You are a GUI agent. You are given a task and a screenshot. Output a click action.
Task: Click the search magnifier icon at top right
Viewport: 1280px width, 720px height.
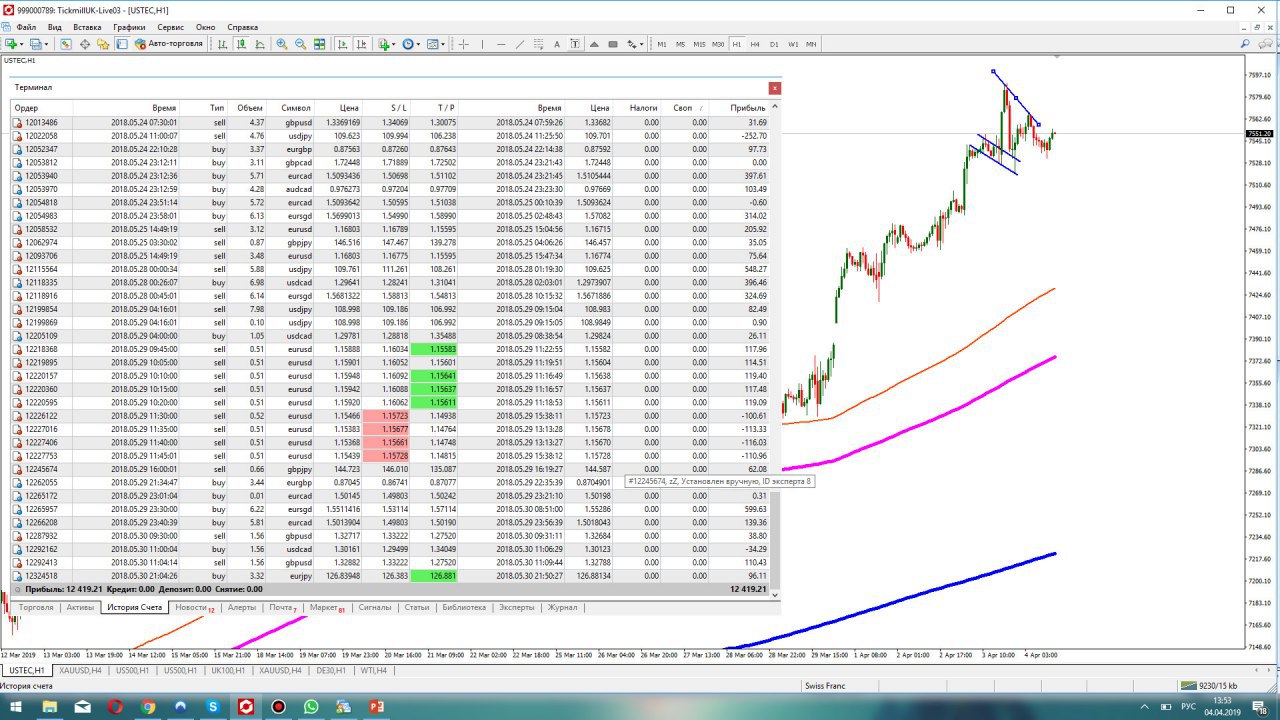coord(1245,44)
